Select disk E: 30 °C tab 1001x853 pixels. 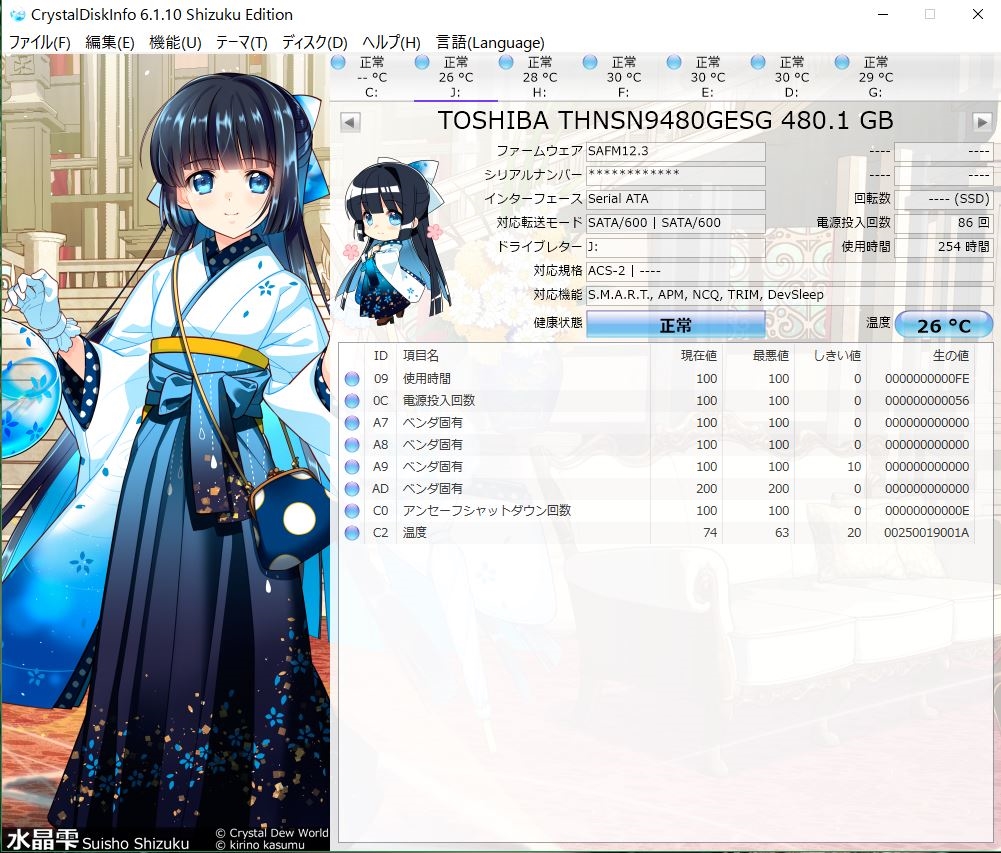point(708,77)
